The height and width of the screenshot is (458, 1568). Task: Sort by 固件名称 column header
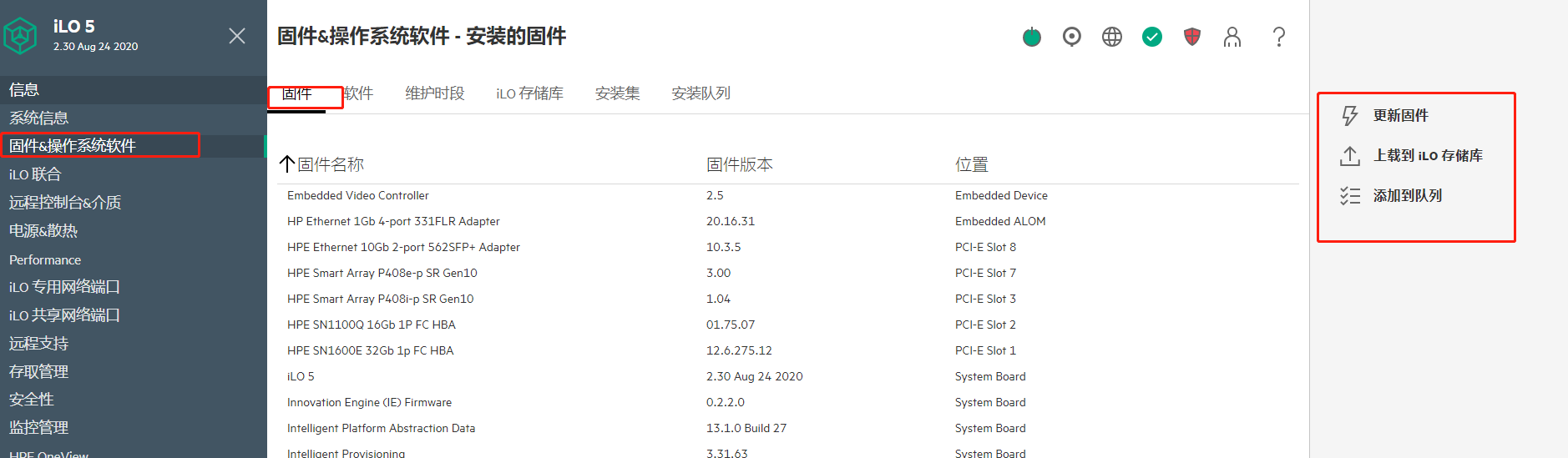coord(331,164)
